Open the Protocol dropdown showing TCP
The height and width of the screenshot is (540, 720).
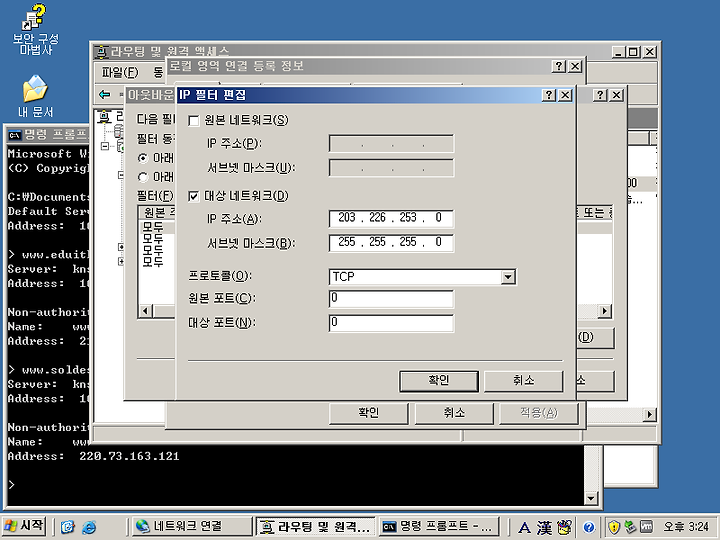(508, 277)
